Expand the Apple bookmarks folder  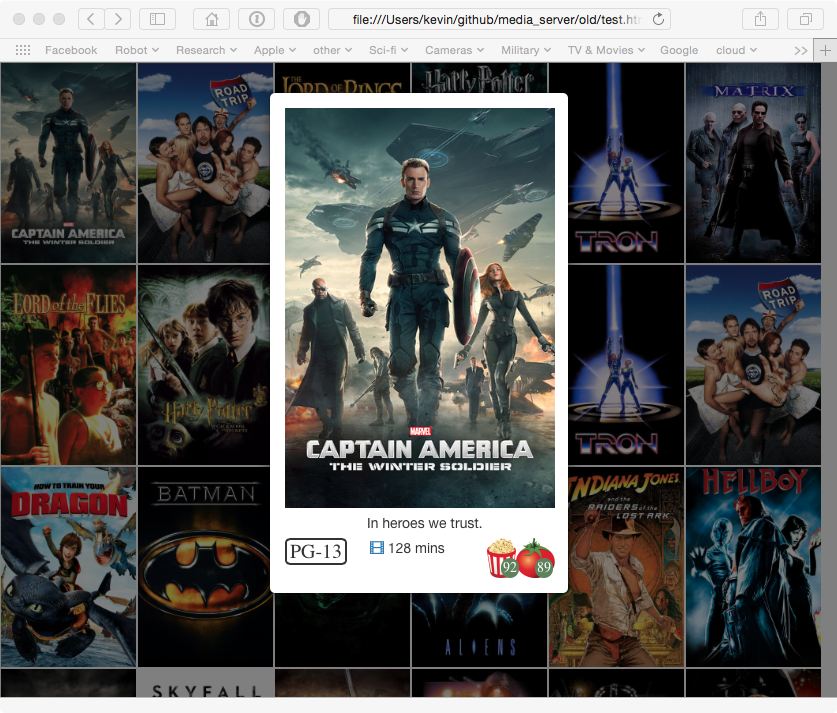click(x=274, y=50)
